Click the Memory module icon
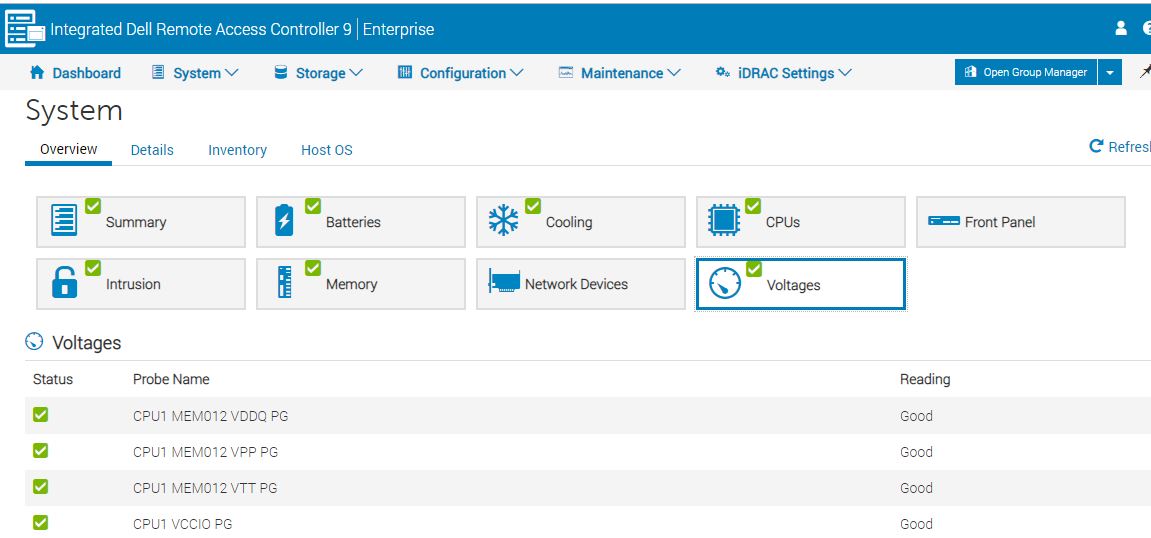This screenshot has height=538, width=1151. point(284,284)
